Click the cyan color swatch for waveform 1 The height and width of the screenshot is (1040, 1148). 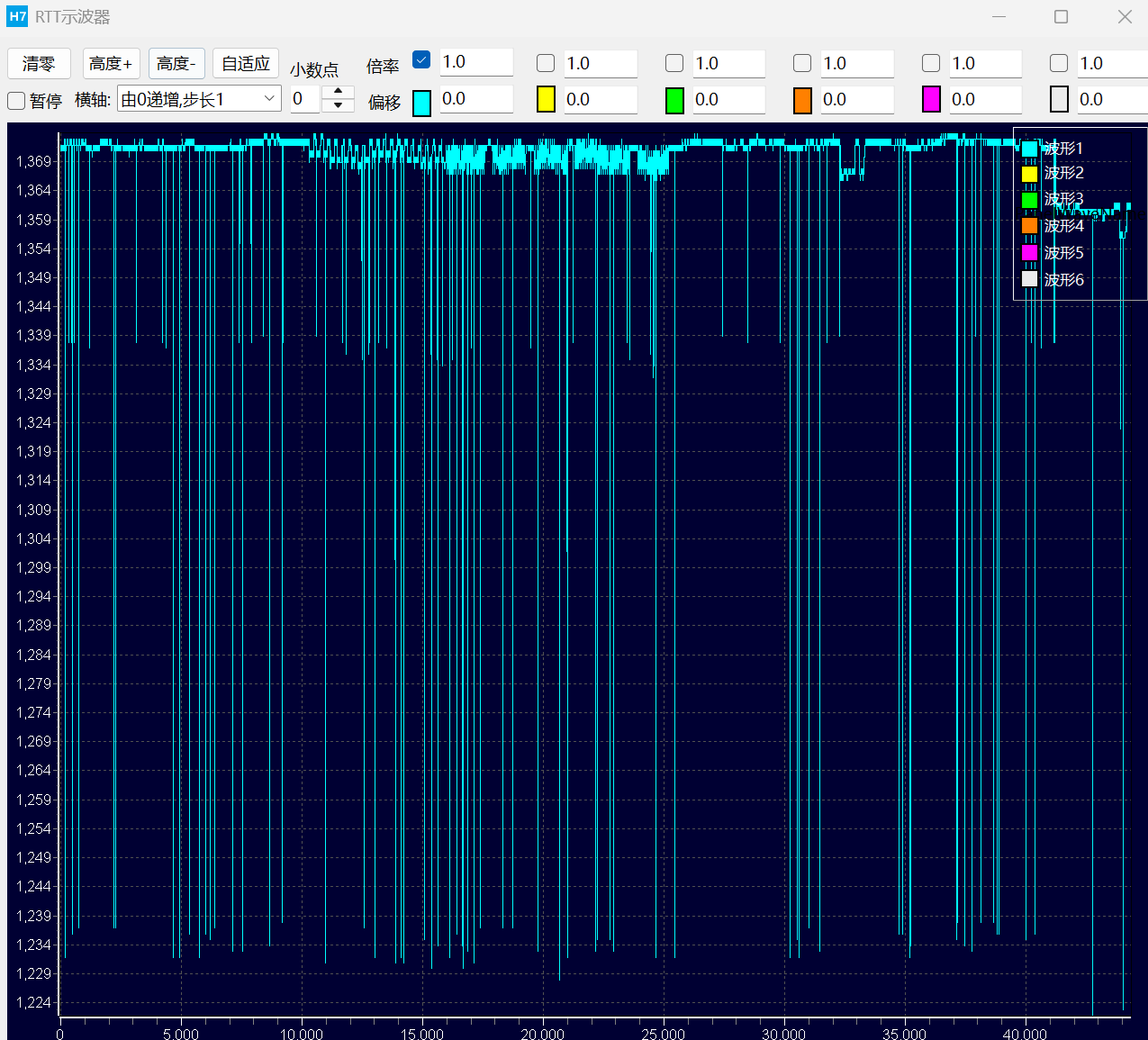(x=421, y=103)
